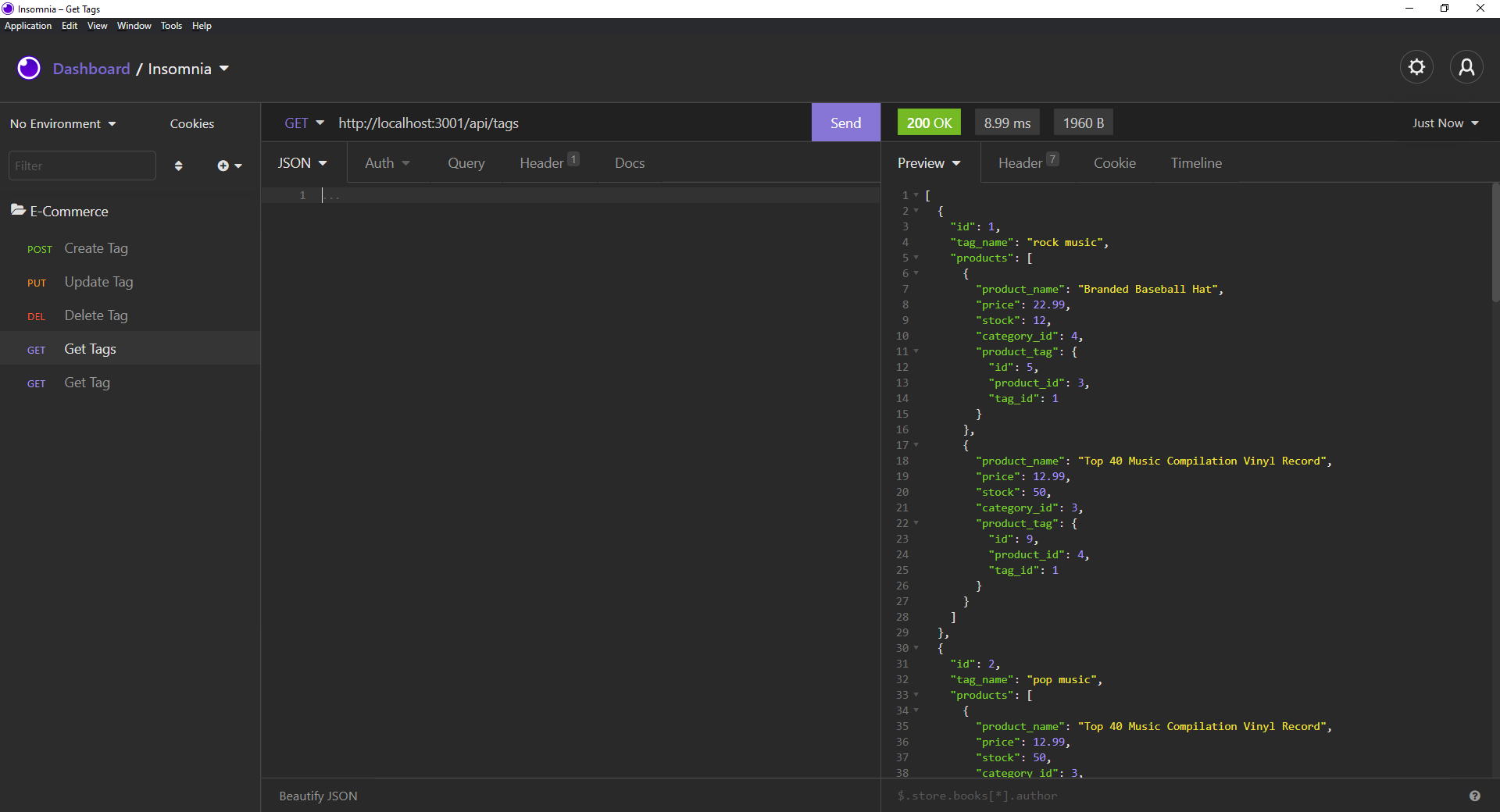This screenshot has width=1500, height=812.
Task: Select the GET Get Tag request
Action: coord(130,383)
